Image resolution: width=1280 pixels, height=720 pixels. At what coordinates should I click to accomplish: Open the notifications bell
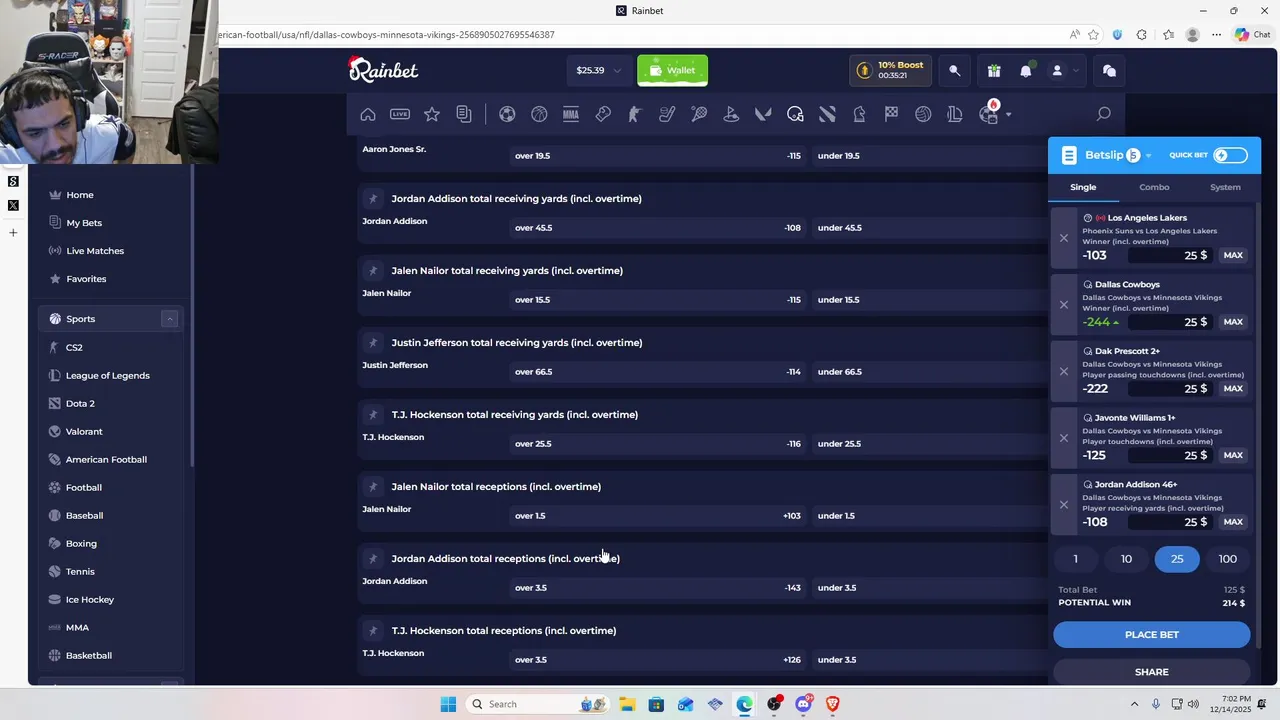tap(1025, 70)
